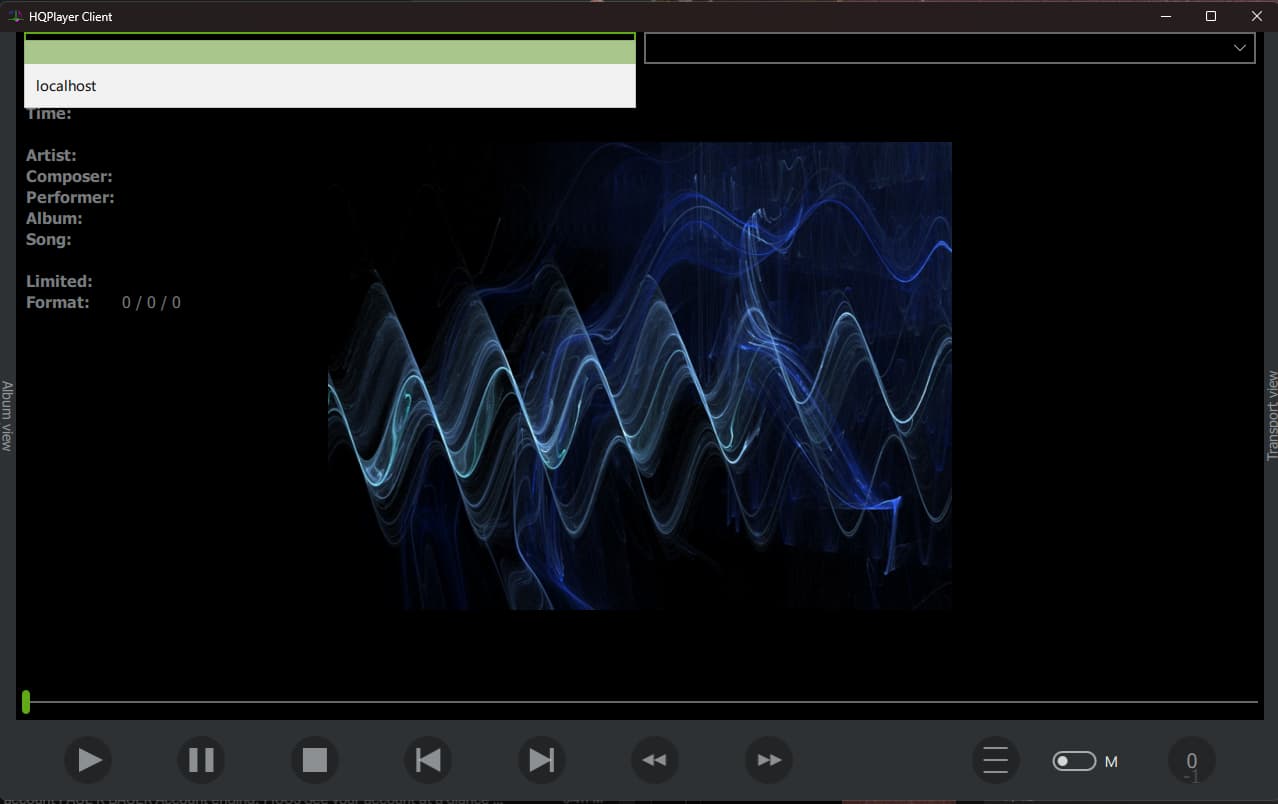This screenshot has height=804, width=1278.
Task: Expand the top-right dropdown chevron
Action: coord(1240,48)
